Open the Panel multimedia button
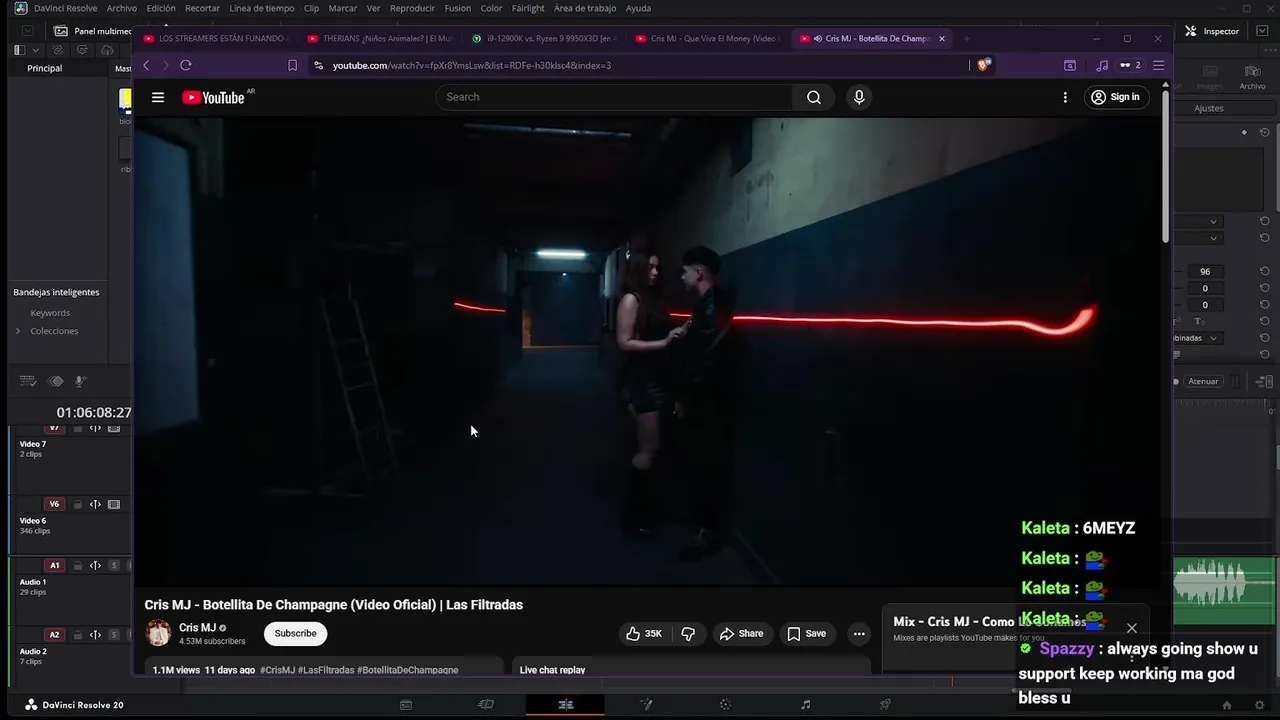1280x720 pixels. tap(92, 31)
